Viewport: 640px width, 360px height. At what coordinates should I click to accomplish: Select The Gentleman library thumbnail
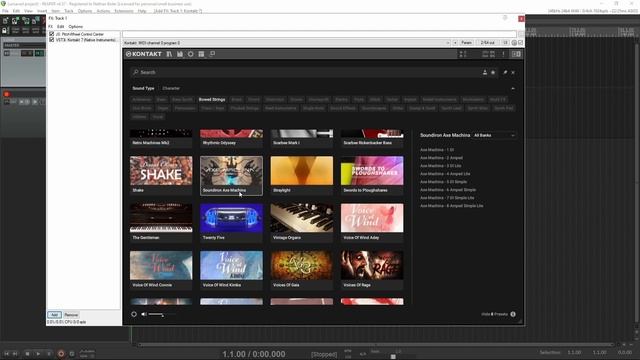(x=161, y=222)
